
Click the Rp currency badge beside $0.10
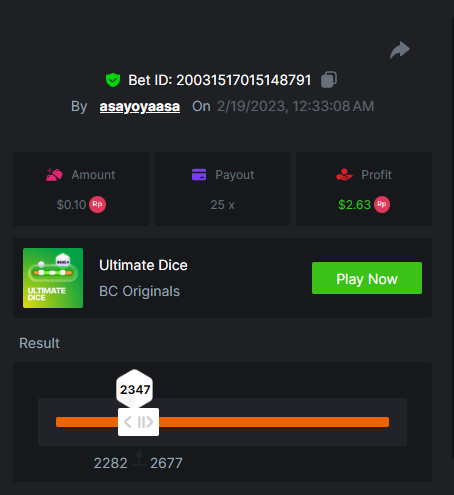(97, 204)
